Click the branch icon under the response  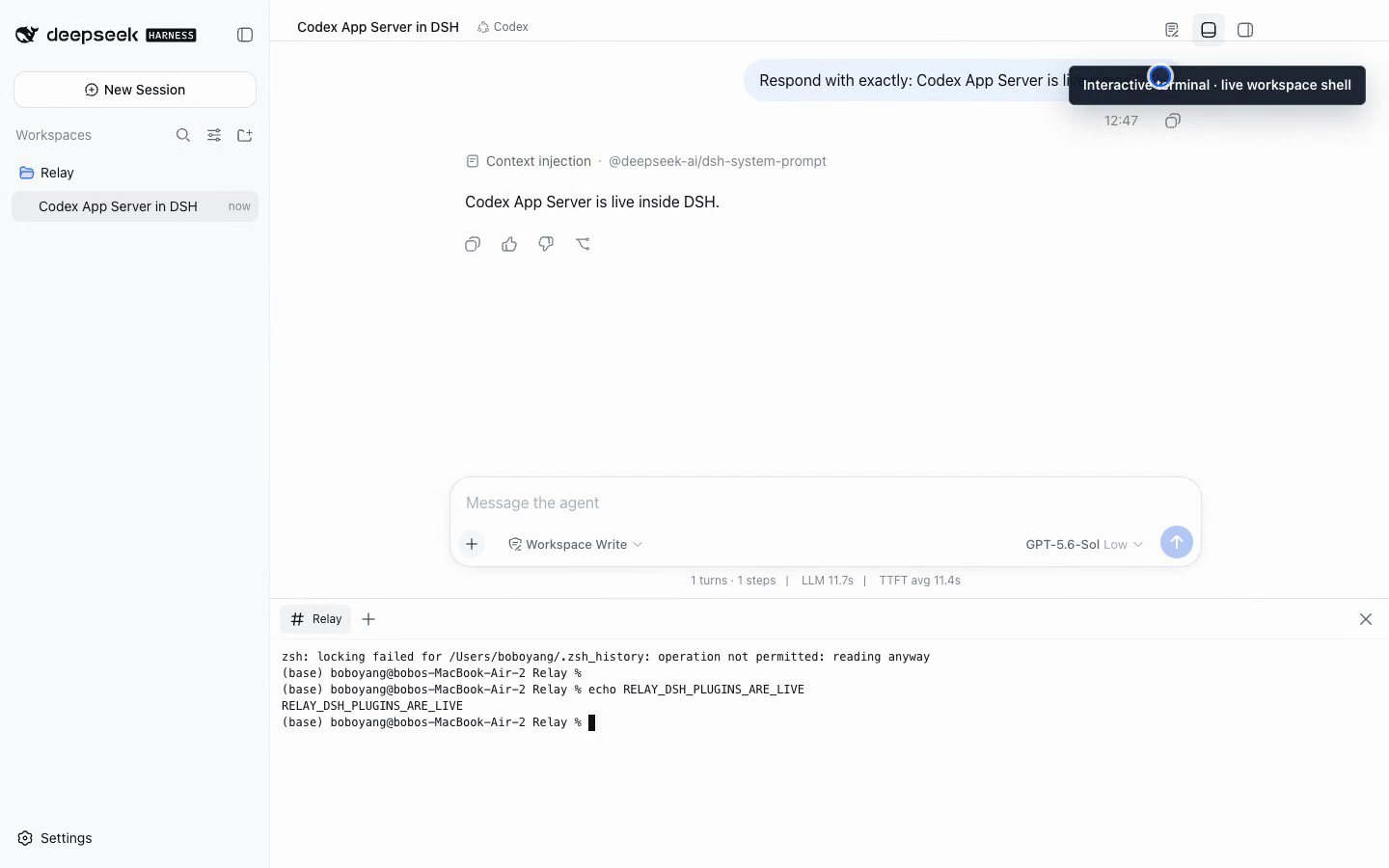click(x=583, y=244)
